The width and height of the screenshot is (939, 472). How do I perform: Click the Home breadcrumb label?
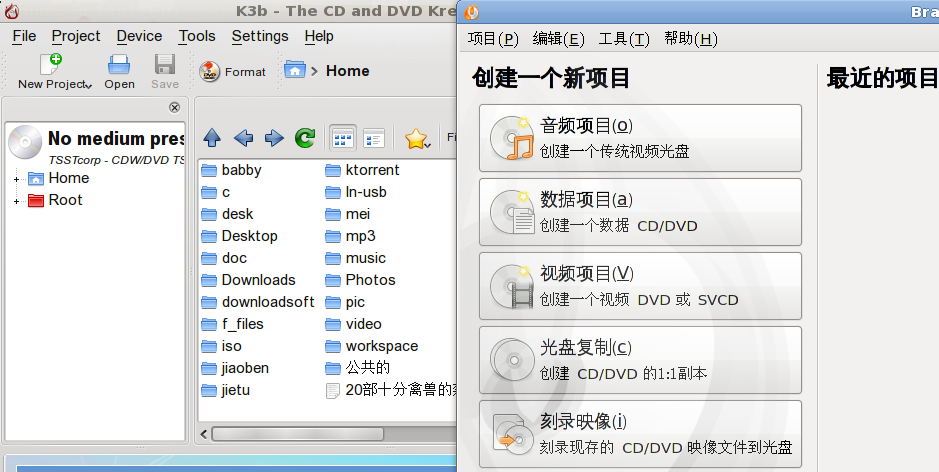click(347, 71)
